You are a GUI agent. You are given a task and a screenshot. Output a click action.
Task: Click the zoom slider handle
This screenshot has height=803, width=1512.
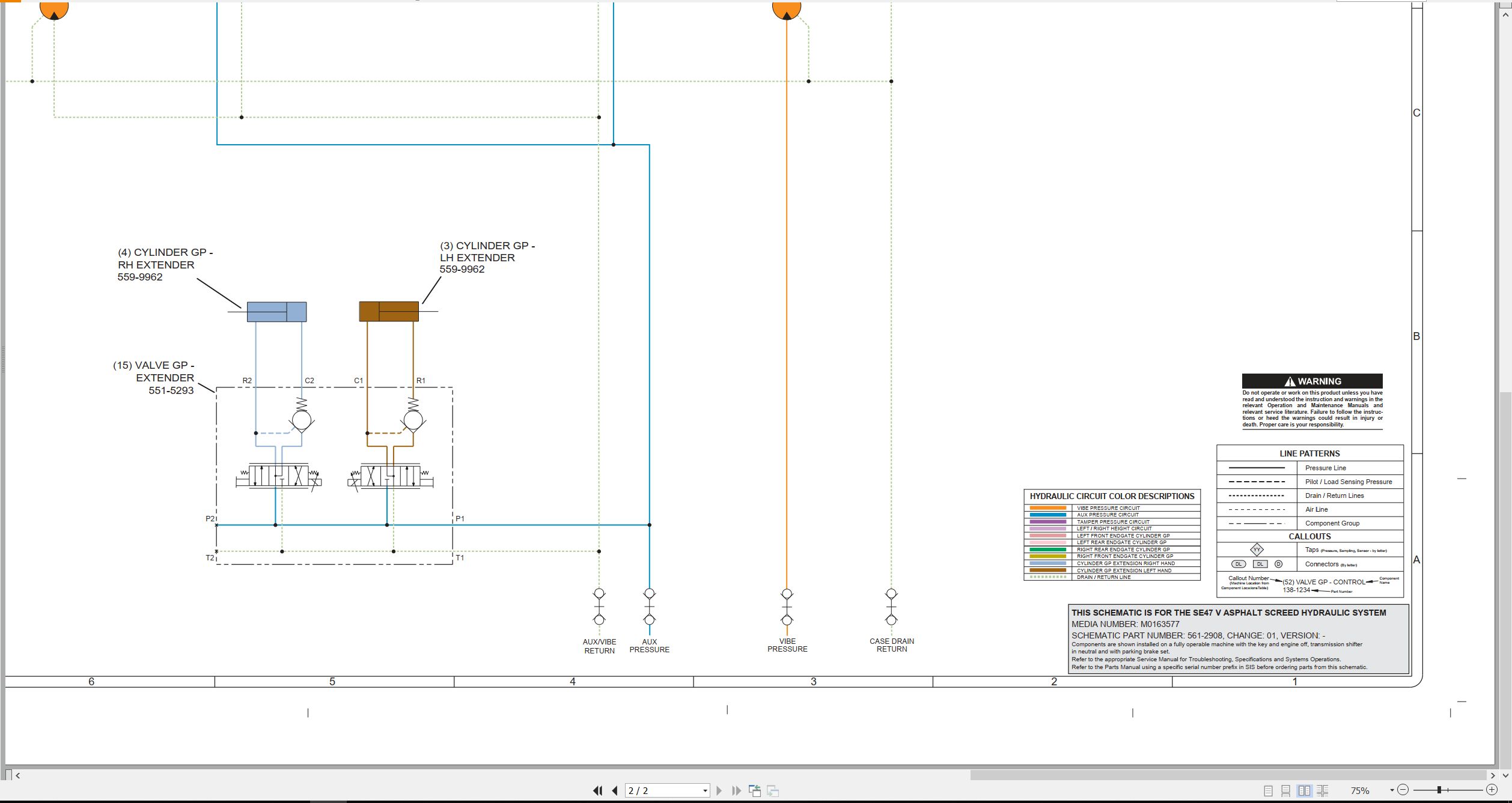point(1439,790)
